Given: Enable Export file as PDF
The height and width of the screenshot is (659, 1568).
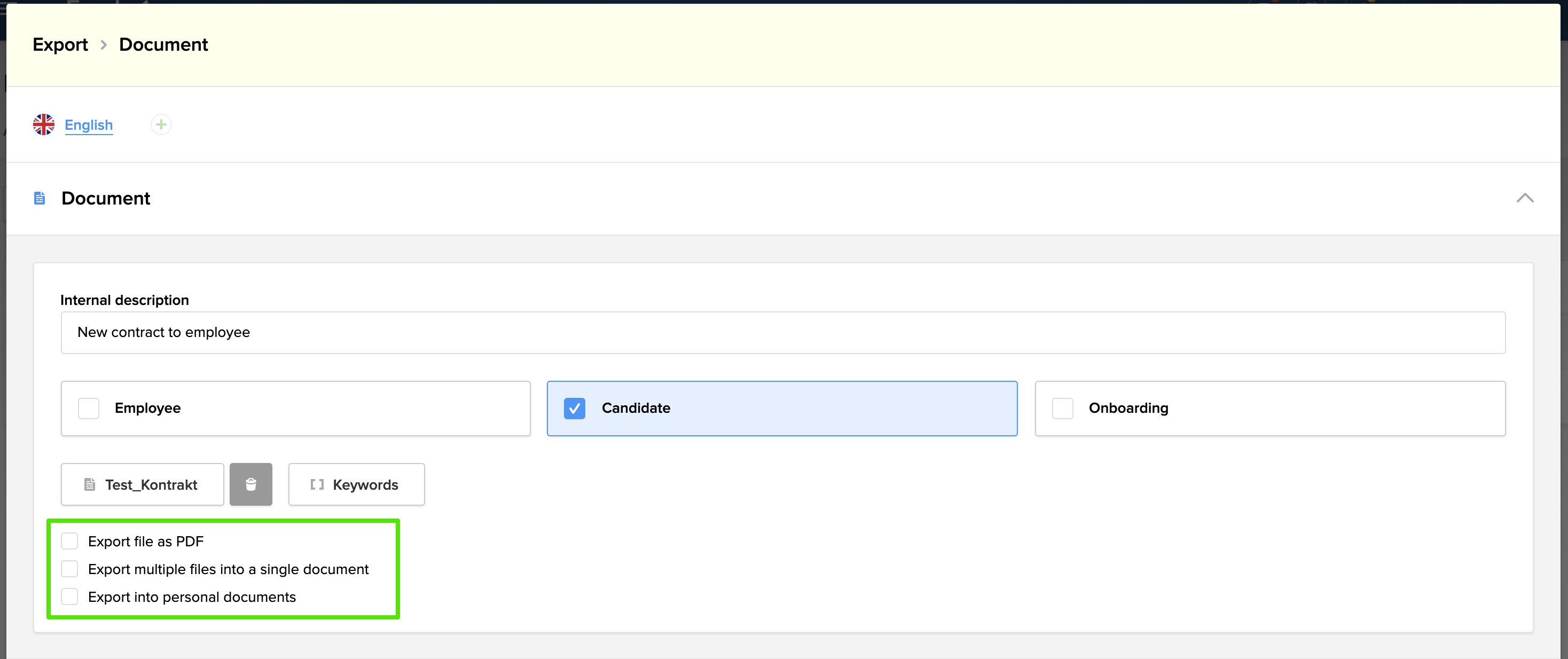Looking at the screenshot, I should (69, 541).
